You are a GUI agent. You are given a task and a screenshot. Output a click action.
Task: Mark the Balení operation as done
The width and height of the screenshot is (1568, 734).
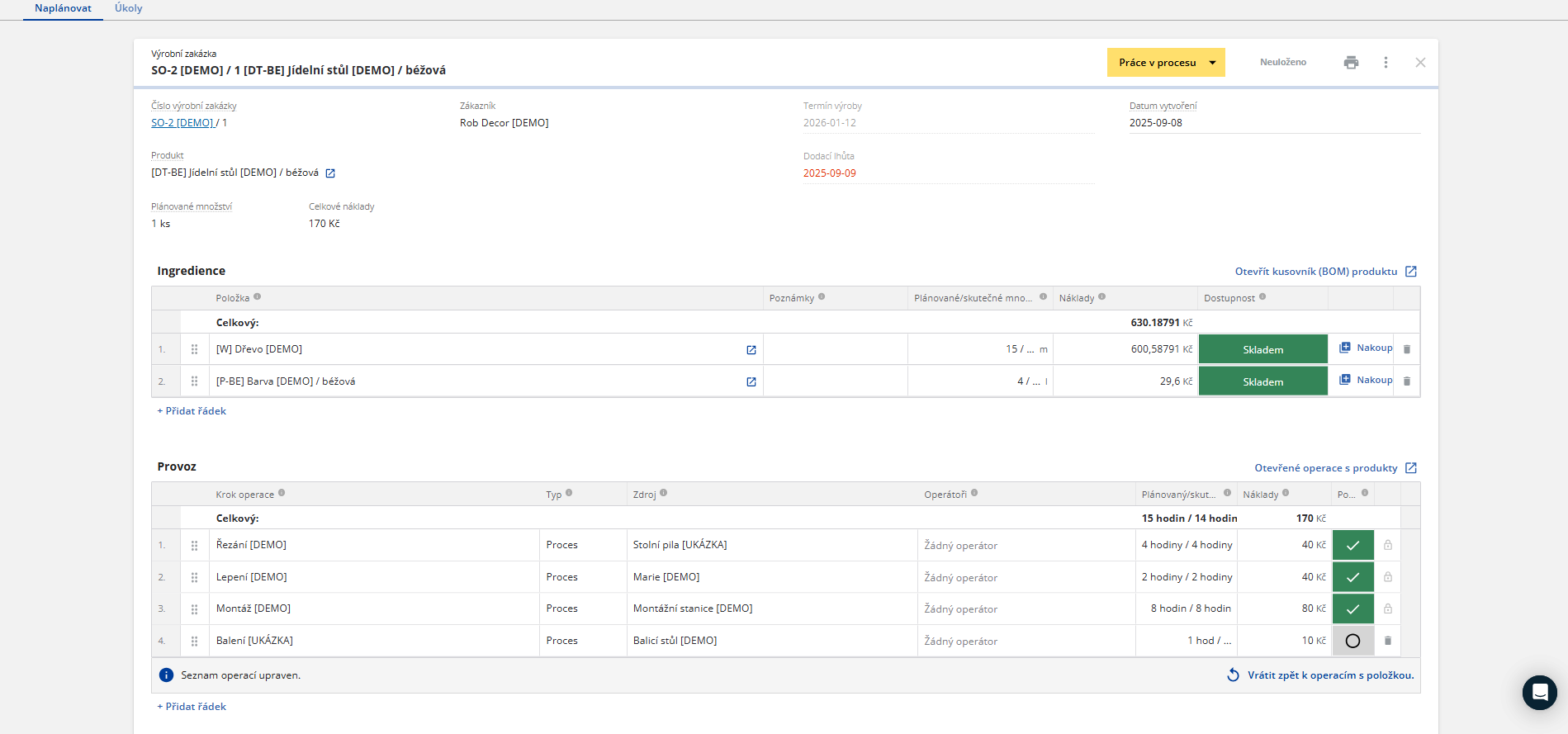(1352, 641)
